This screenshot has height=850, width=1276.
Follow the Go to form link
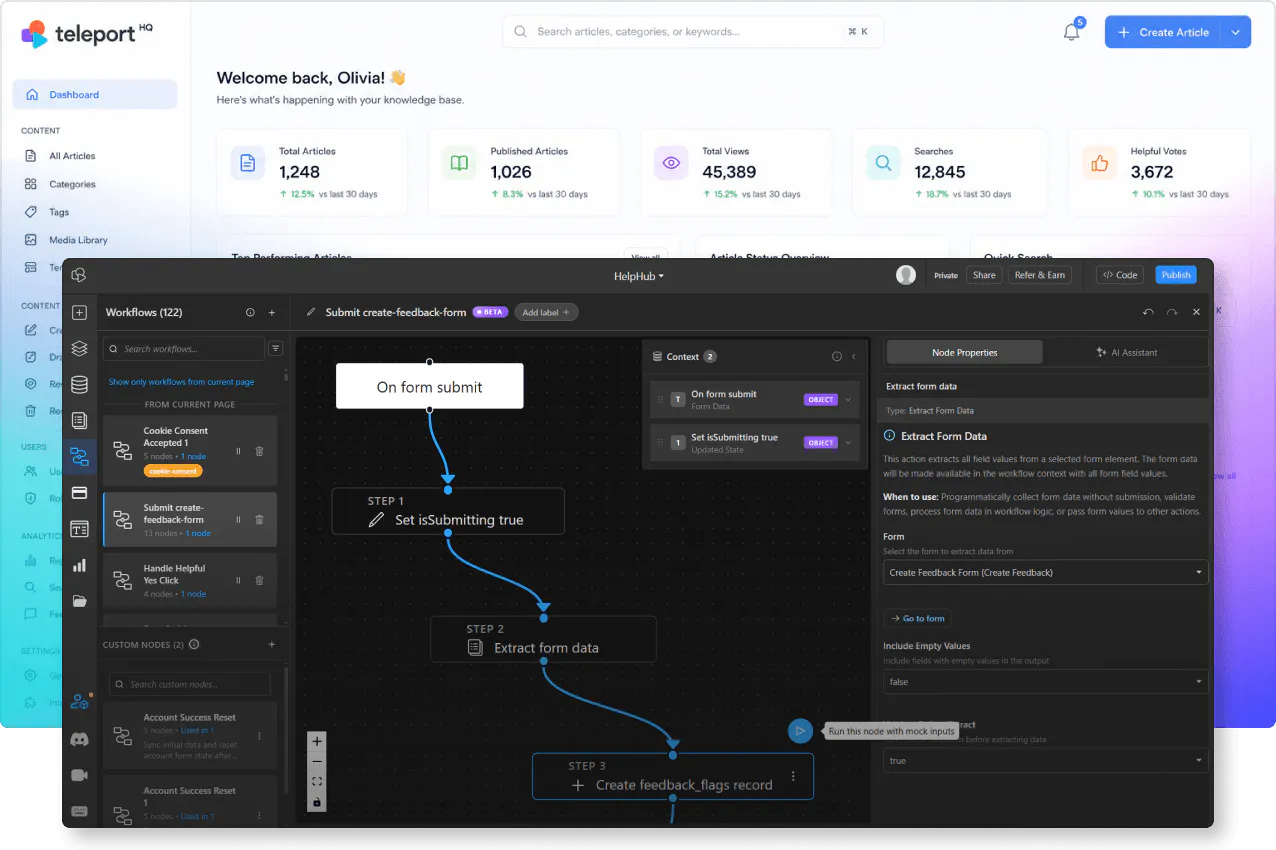tap(918, 618)
